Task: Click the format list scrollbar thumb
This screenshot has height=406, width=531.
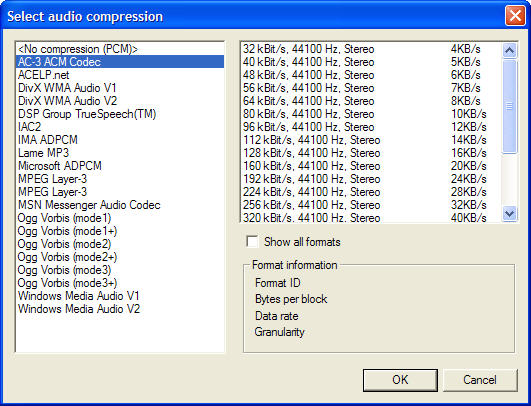Action: (509, 106)
